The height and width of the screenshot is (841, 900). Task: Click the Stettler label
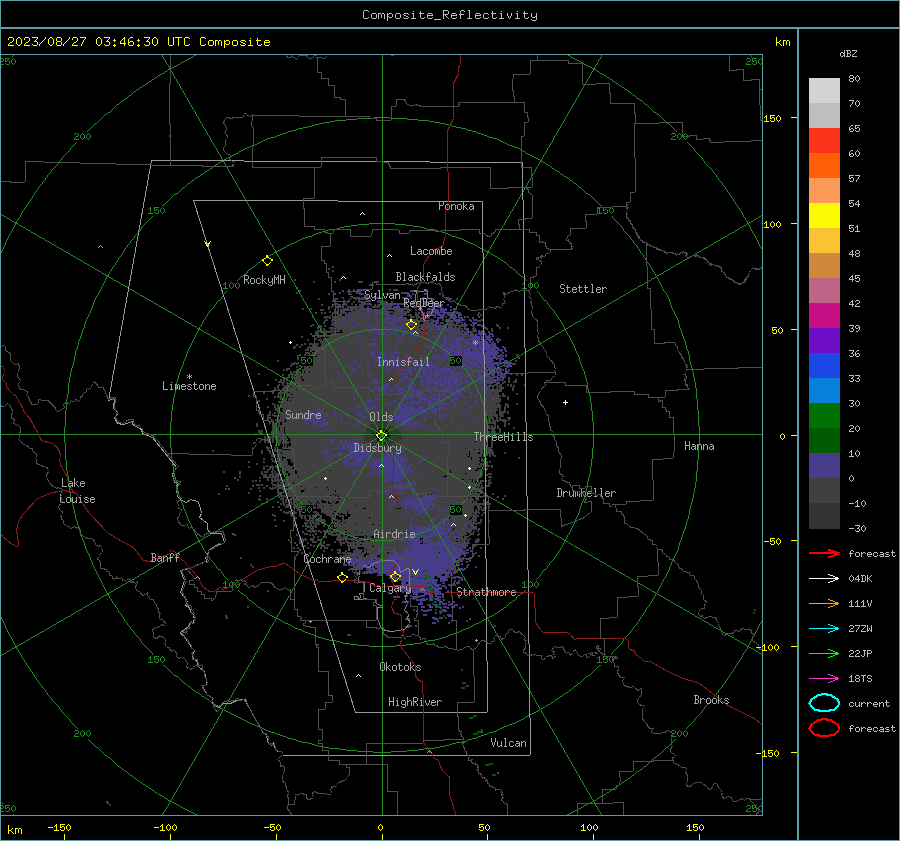point(583,289)
